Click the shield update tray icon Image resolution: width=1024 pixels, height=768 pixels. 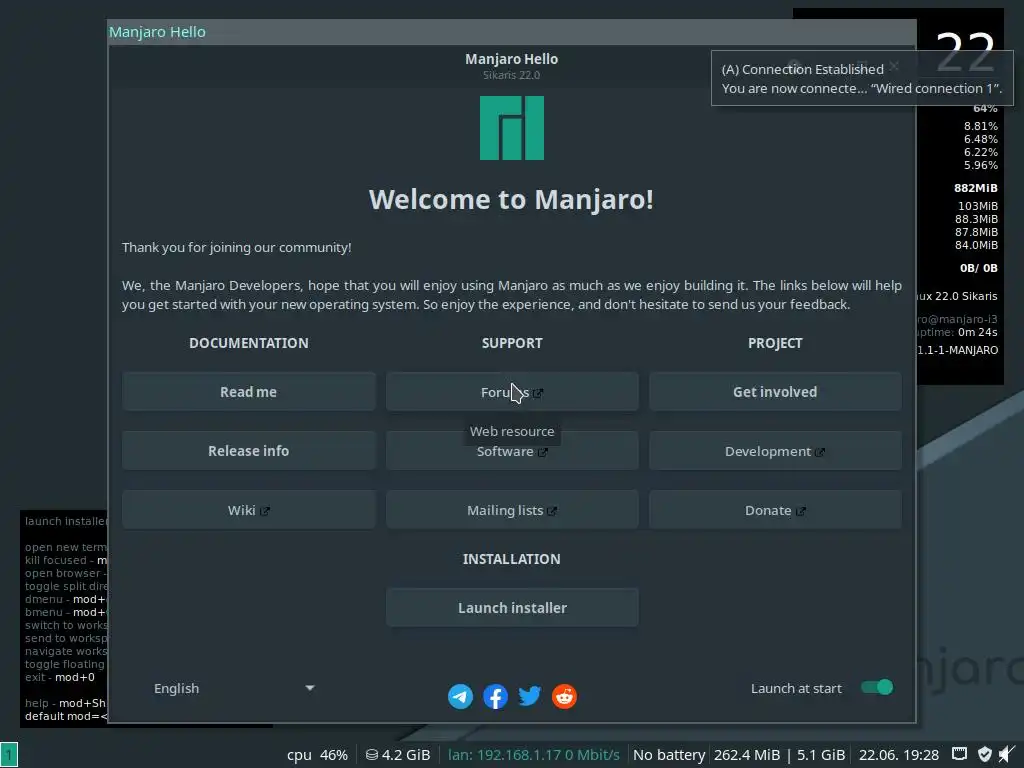point(985,754)
